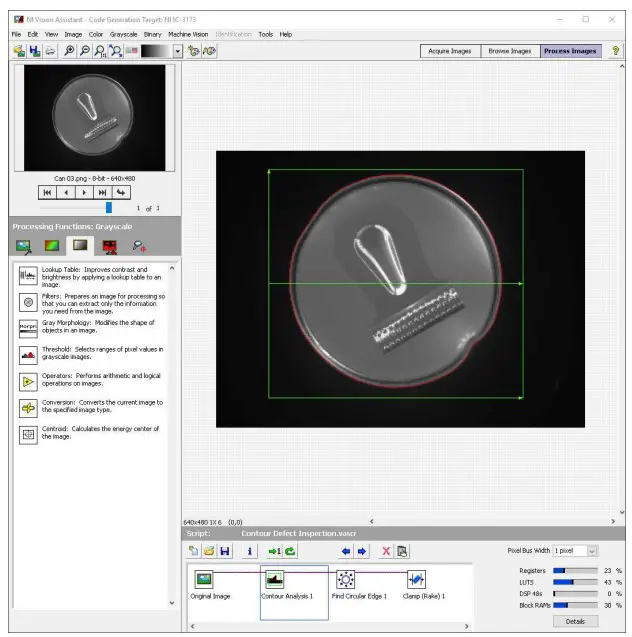
Task: Switch to Binary processing functions tab
Action: pyautogui.click(x=110, y=246)
